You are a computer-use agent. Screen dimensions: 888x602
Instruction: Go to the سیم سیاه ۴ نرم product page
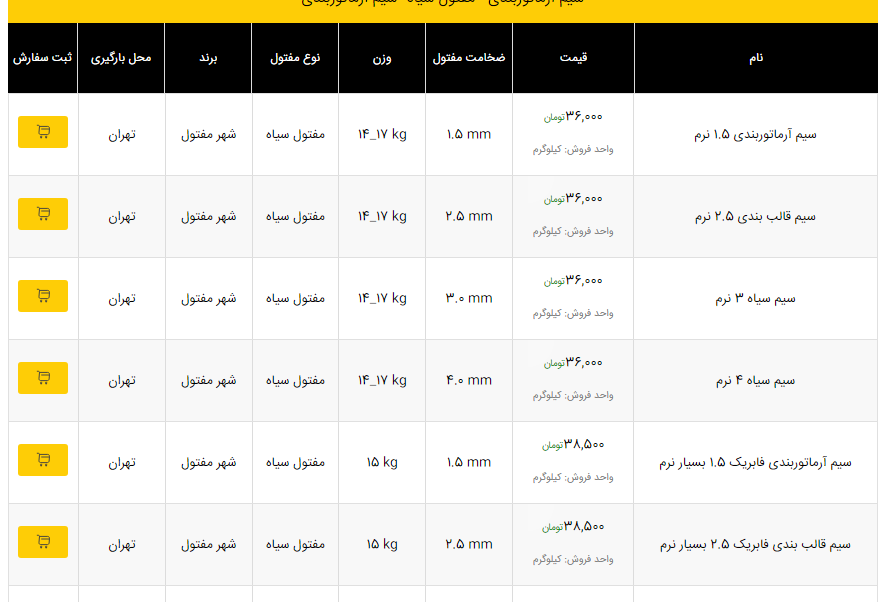[x=755, y=380]
